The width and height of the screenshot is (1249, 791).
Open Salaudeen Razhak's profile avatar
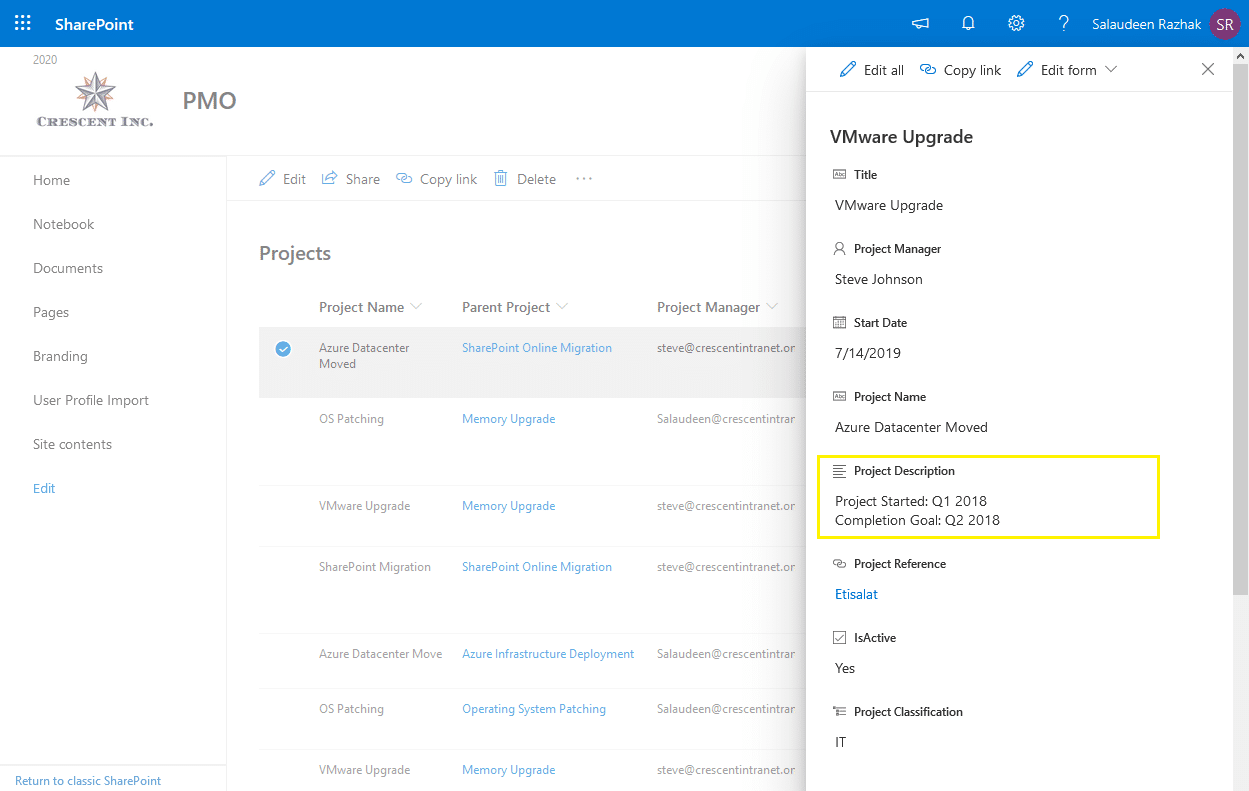(x=1225, y=23)
